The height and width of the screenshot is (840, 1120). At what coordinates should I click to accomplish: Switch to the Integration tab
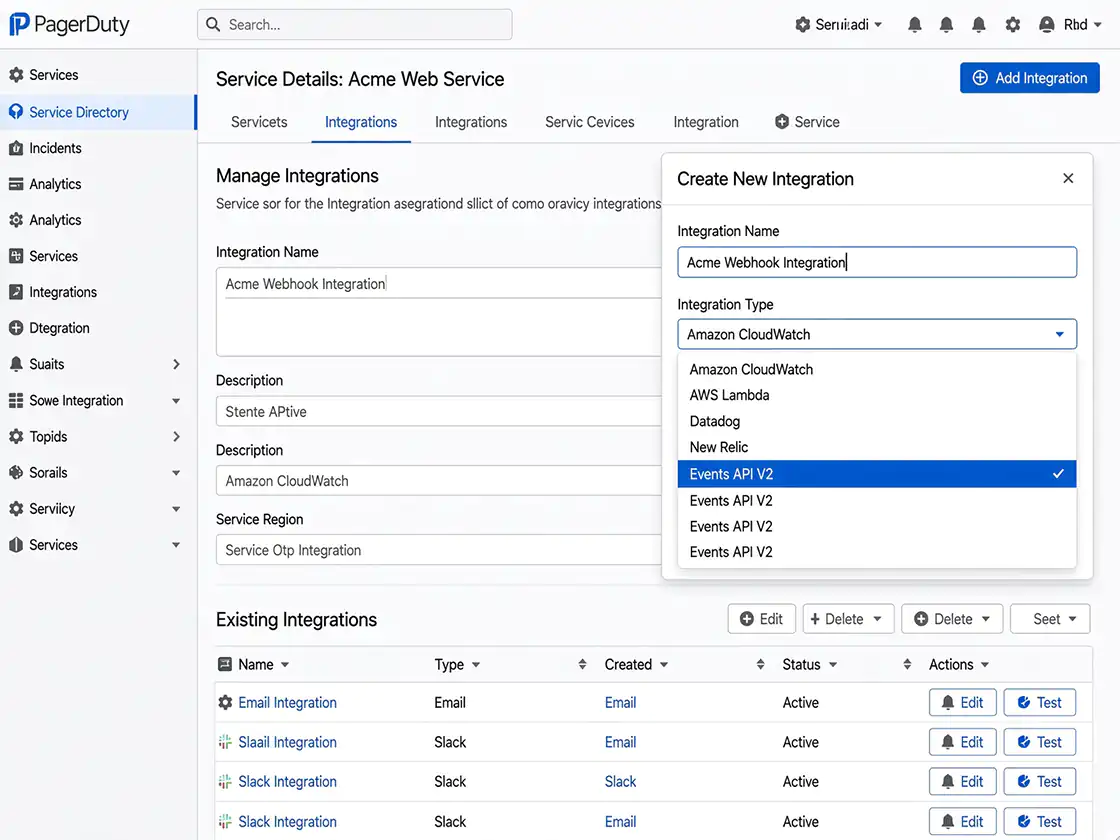click(x=706, y=122)
